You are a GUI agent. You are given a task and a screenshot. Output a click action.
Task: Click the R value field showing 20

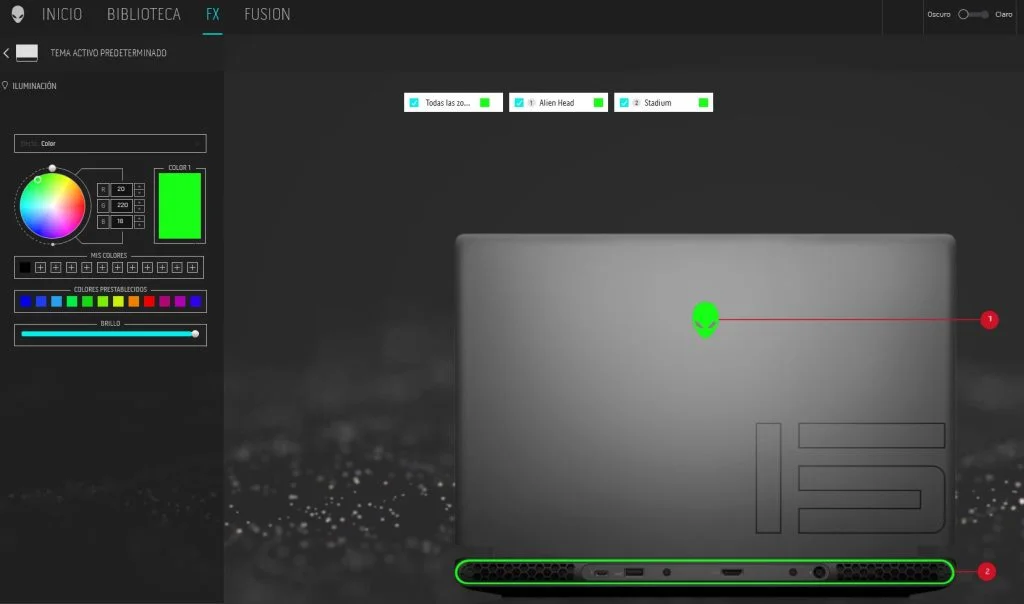point(121,189)
